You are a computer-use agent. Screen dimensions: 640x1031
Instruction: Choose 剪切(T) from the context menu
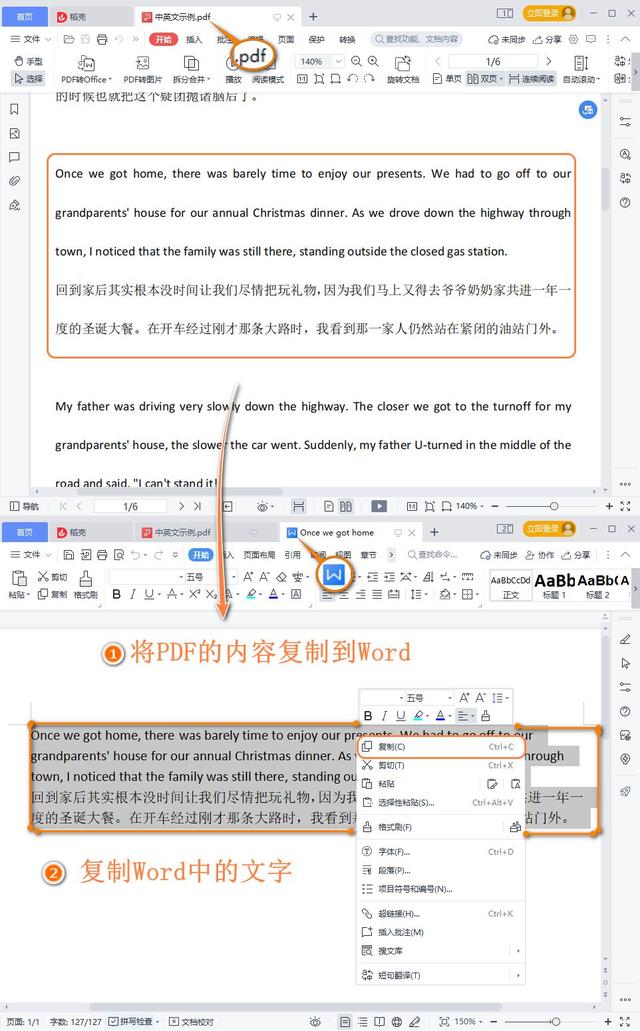pyautogui.click(x=440, y=765)
